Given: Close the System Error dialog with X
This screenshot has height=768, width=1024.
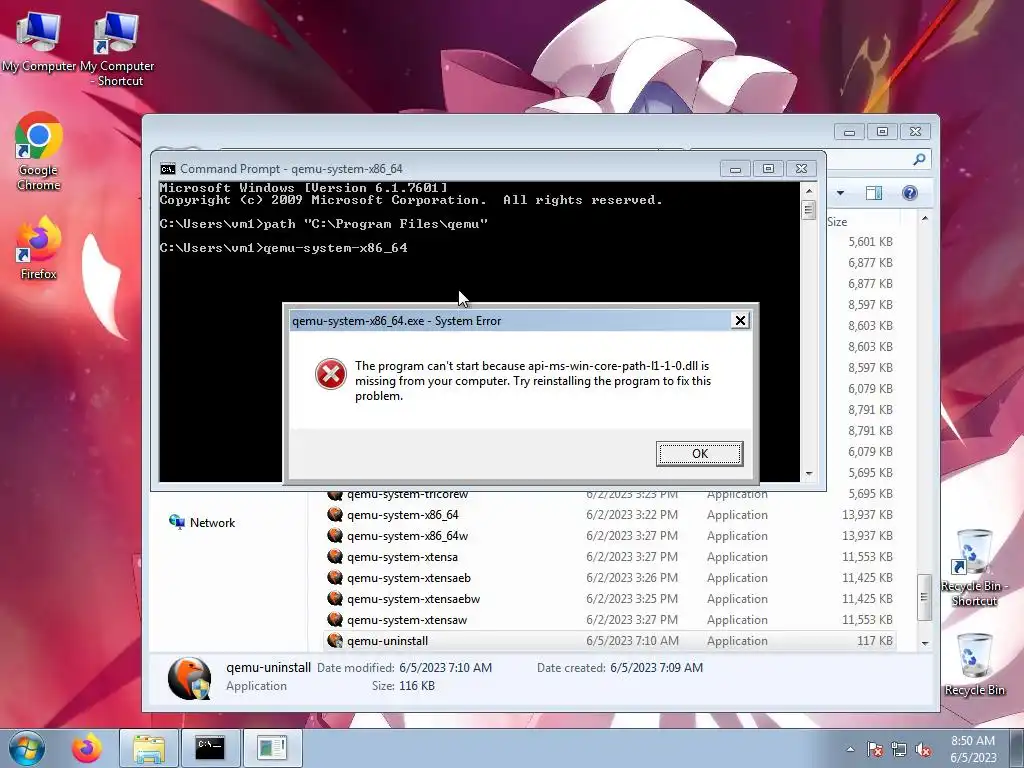Looking at the screenshot, I should (x=740, y=321).
